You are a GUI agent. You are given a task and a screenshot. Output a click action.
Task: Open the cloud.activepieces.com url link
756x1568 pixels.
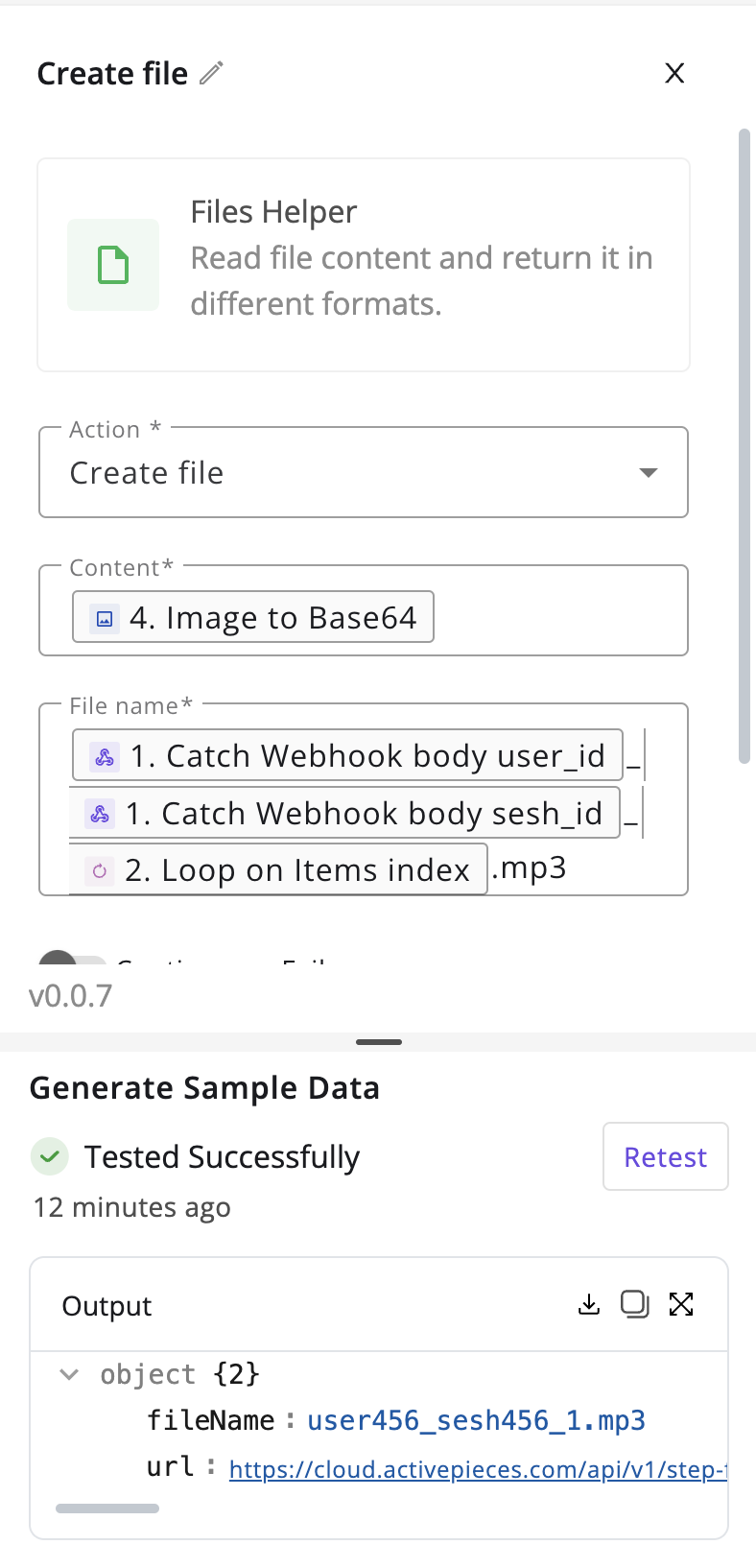point(477,1469)
